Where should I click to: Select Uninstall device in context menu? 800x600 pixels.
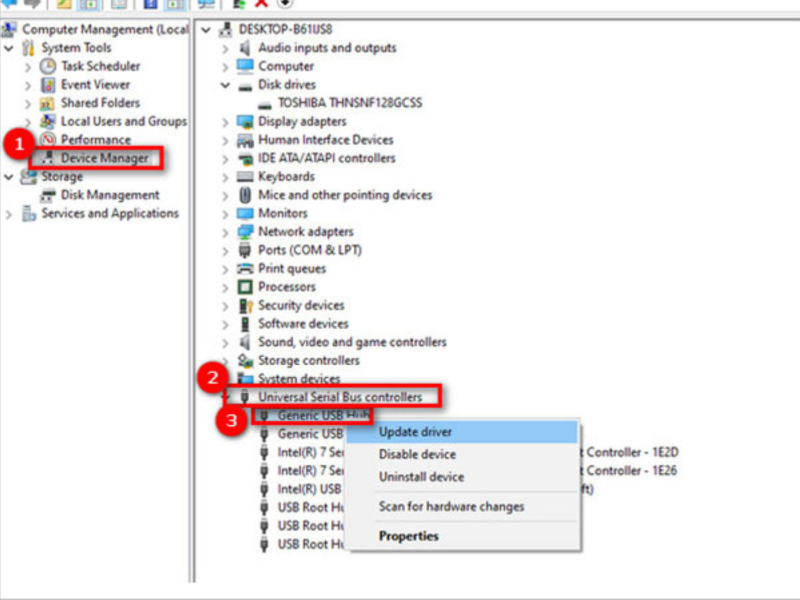(421, 477)
